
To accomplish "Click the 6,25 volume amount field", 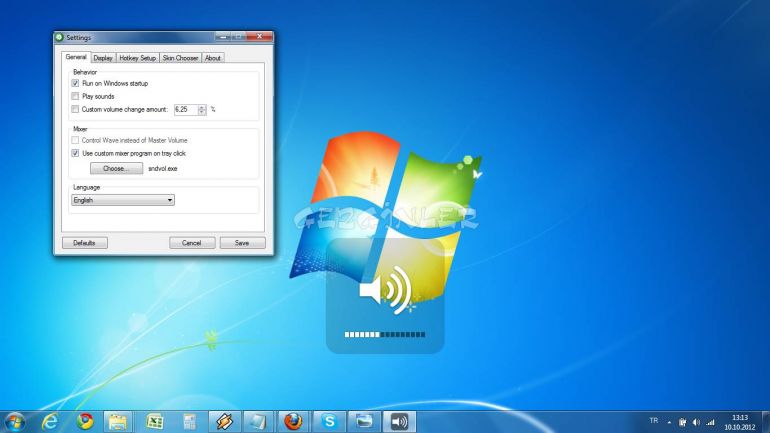I will click(x=186, y=109).
